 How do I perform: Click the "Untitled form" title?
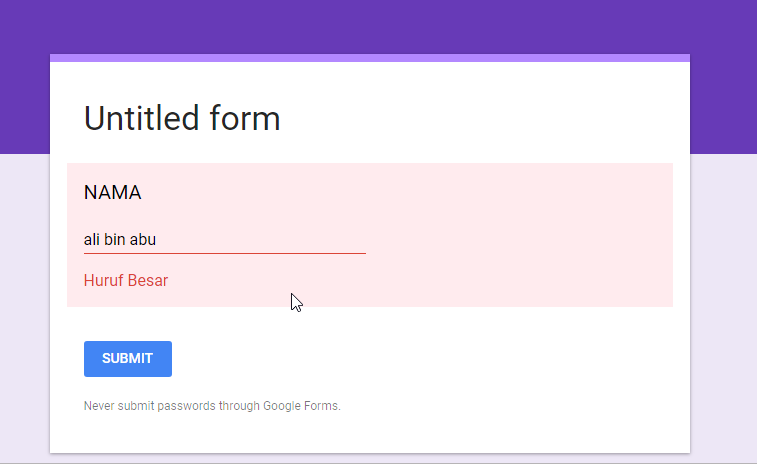pos(182,118)
